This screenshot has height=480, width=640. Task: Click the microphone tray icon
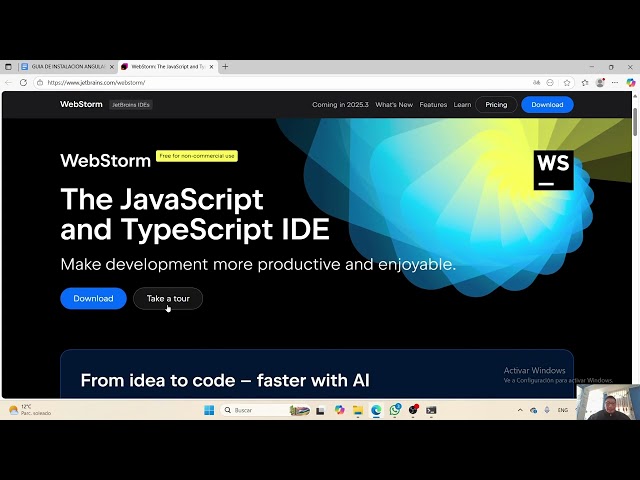[547, 410]
